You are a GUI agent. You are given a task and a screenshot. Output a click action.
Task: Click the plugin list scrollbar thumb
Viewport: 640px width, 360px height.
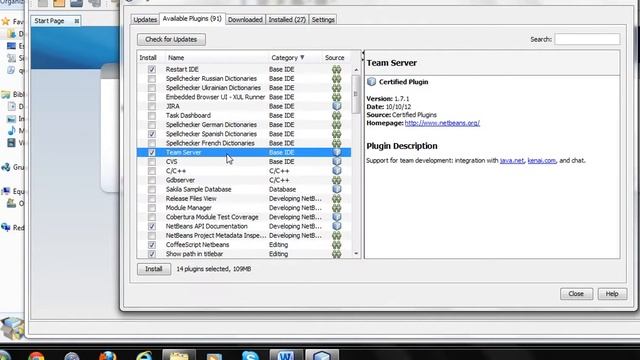pyautogui.click(x=356, y=94)
